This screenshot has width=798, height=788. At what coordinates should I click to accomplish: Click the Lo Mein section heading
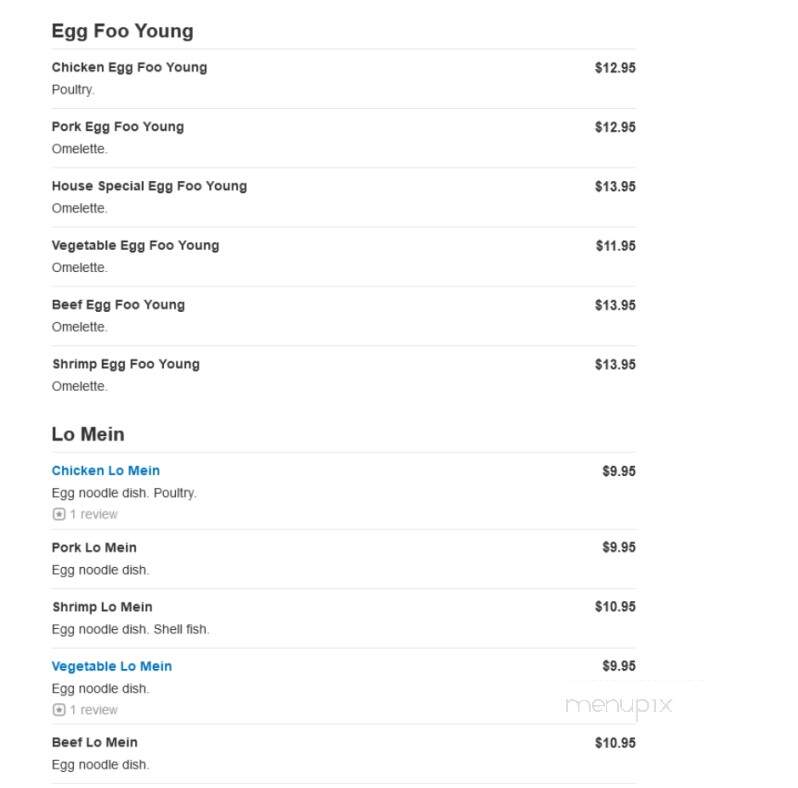click(88, 434)
